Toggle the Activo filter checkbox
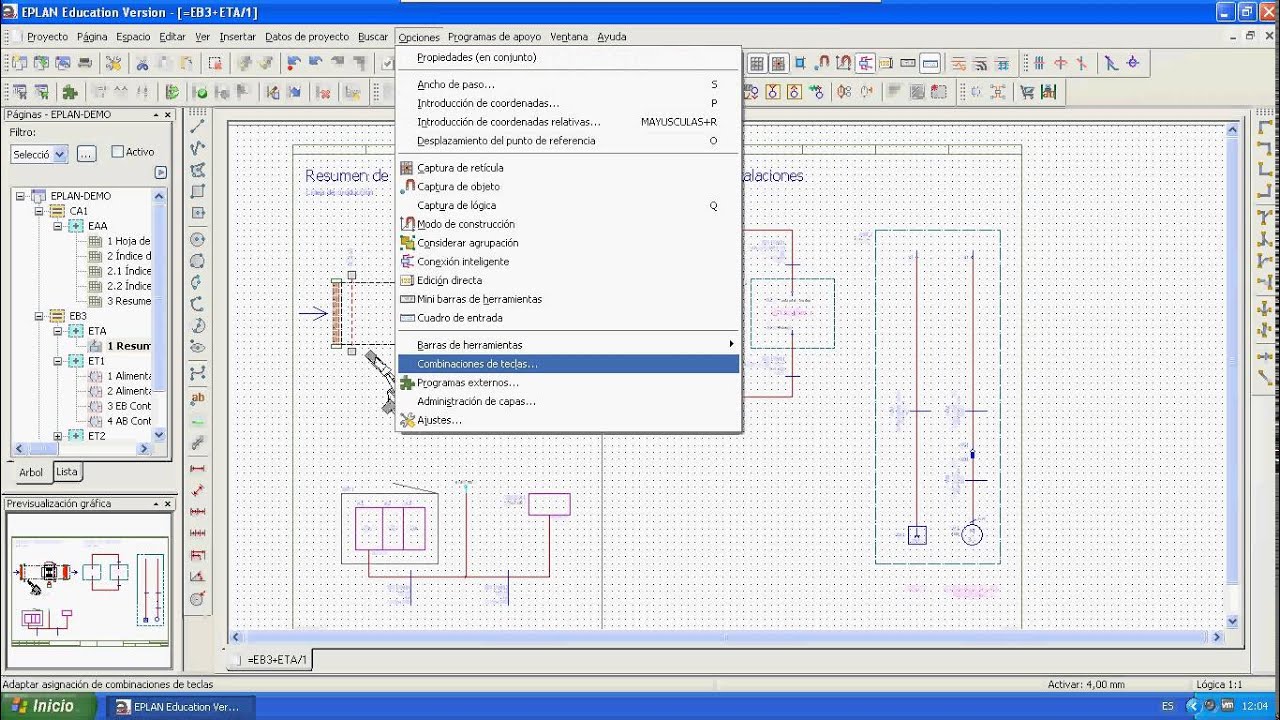This screenshot has width=1280, height=720. [118, 152]
